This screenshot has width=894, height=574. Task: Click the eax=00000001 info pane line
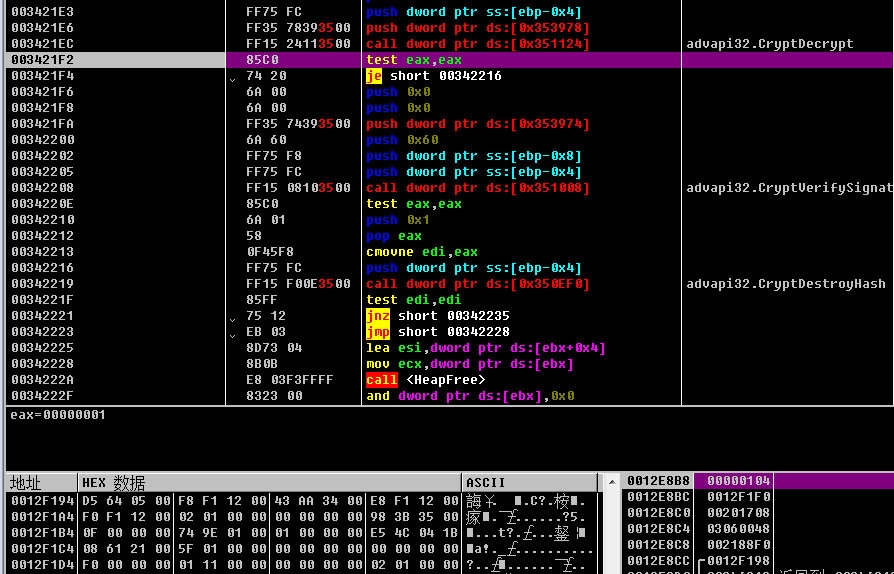coord(58,415)
